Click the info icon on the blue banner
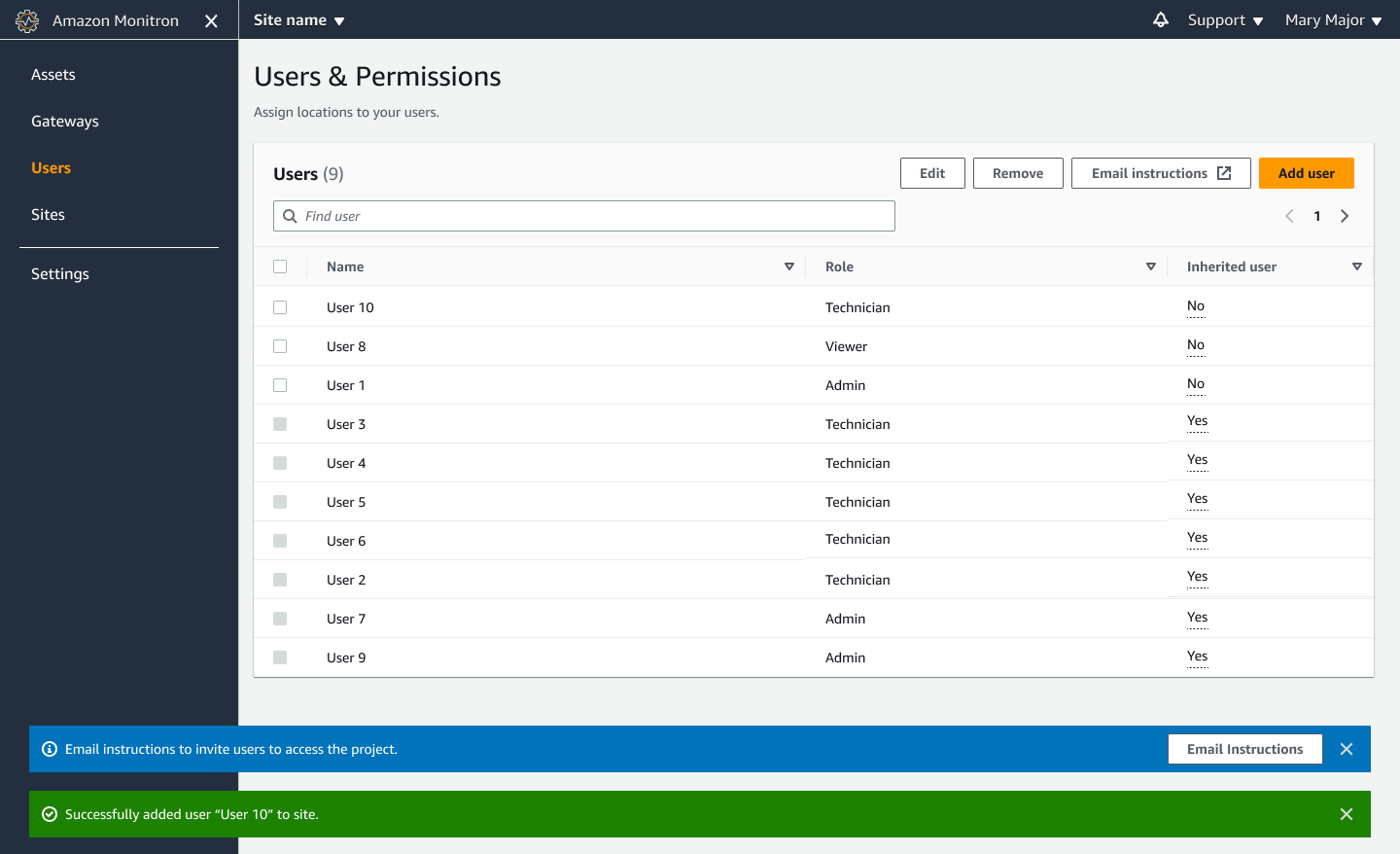Viewport: 1400px width, 854px height. pyautogui.click(x=50, y=748)
